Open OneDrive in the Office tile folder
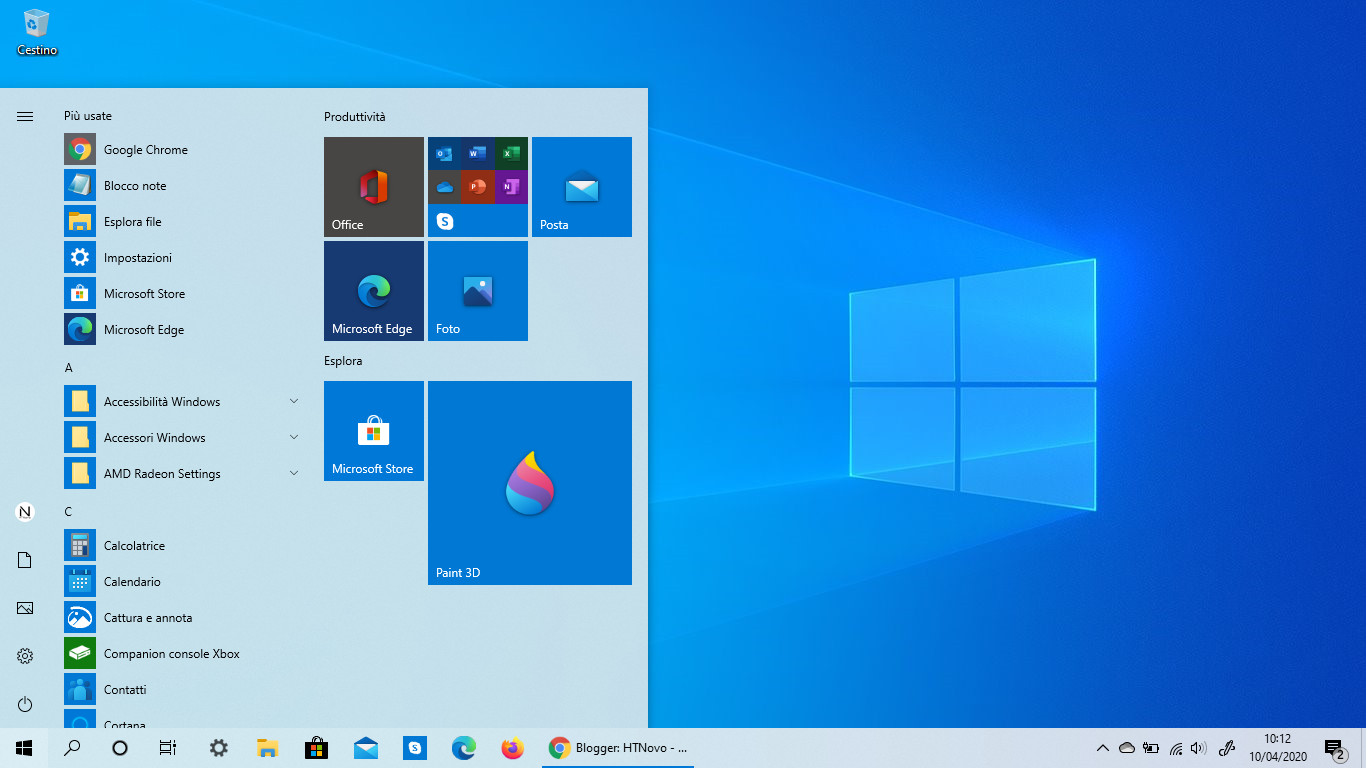Screen dimensions: 1366x768 pyautogui.click(x=445, y=187)
